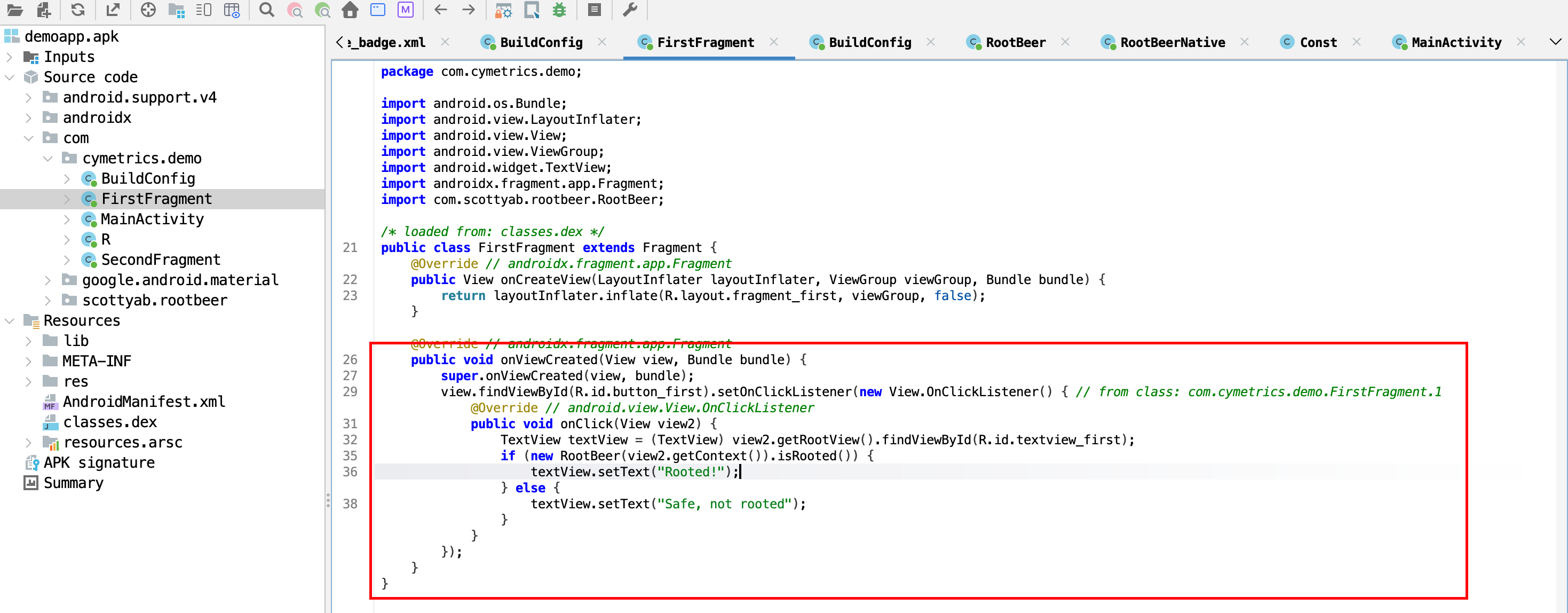Screen dimensions: 1568x613
Task: Navigate back with the left arrow
Action: (x=441, y=10)
